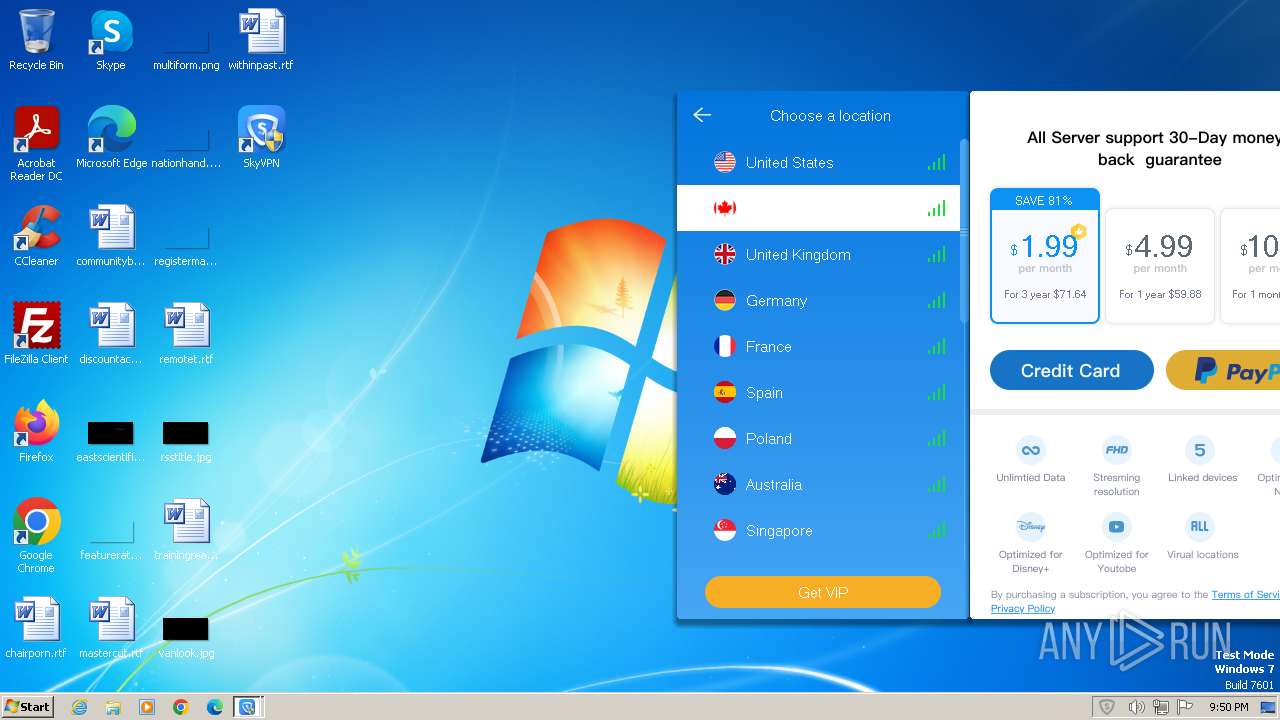
Task: Open volume control in system tray
Action: click(1136, 707)
